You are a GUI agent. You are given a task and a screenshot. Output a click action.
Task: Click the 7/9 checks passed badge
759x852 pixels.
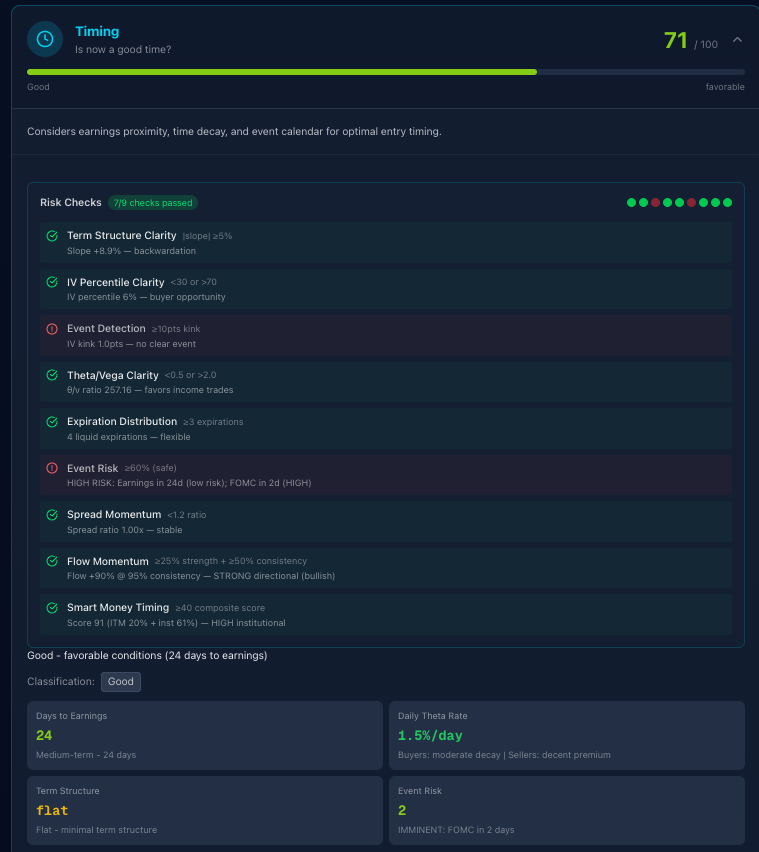point(153,203)
